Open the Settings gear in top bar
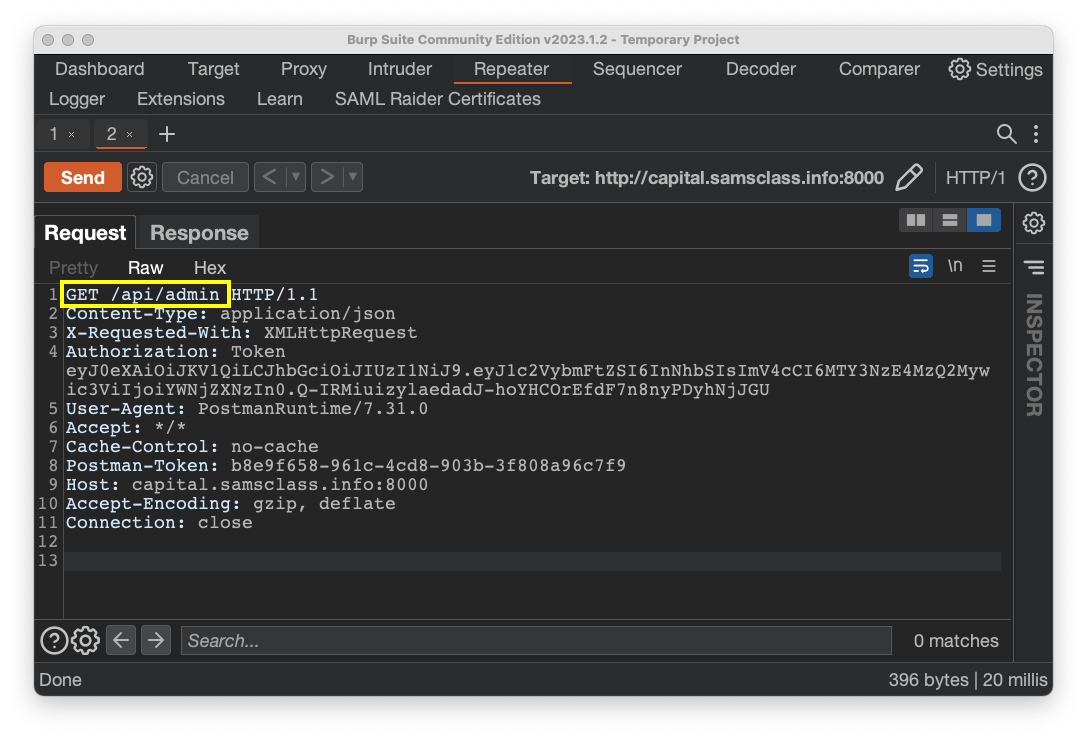This screenshot has height=738, width=1087. click(995, 69)
